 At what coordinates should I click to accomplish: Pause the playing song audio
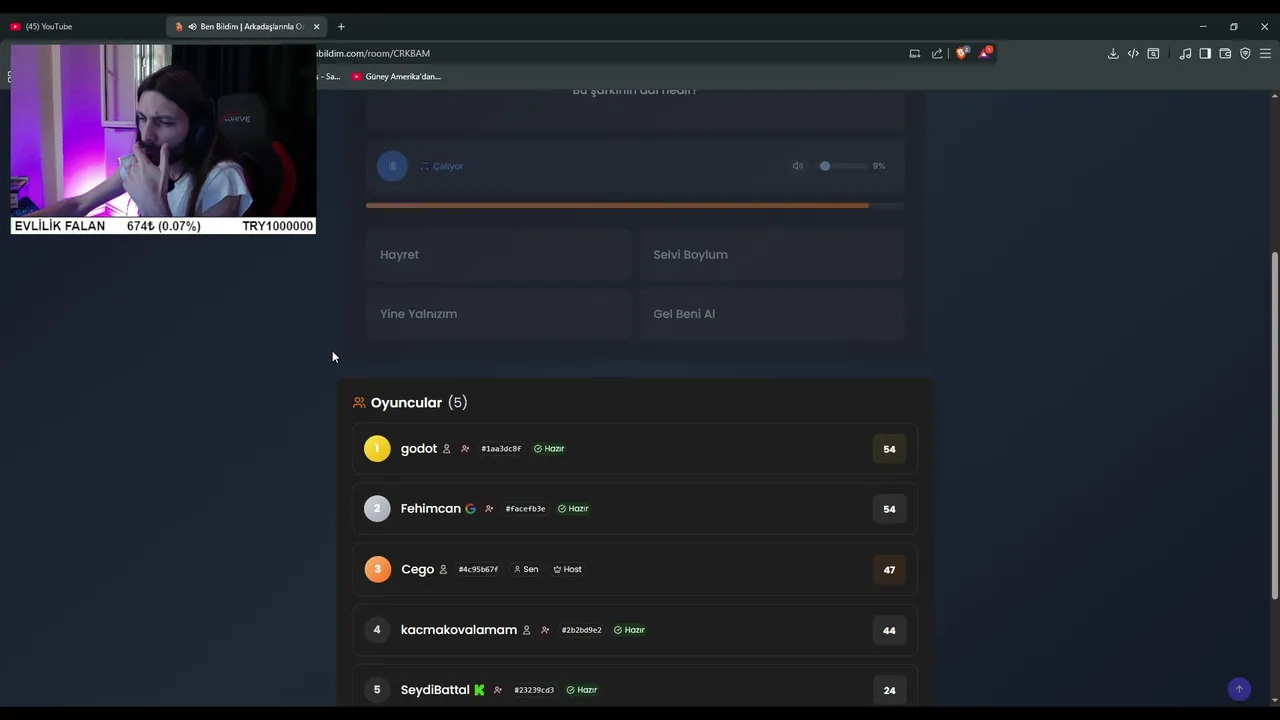tap(392, 166)
